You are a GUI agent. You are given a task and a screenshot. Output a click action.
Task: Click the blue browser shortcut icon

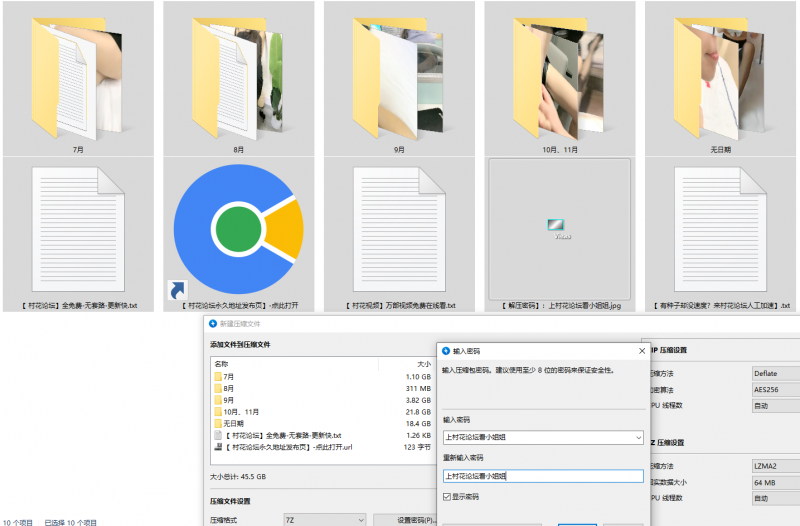(238, 228)
